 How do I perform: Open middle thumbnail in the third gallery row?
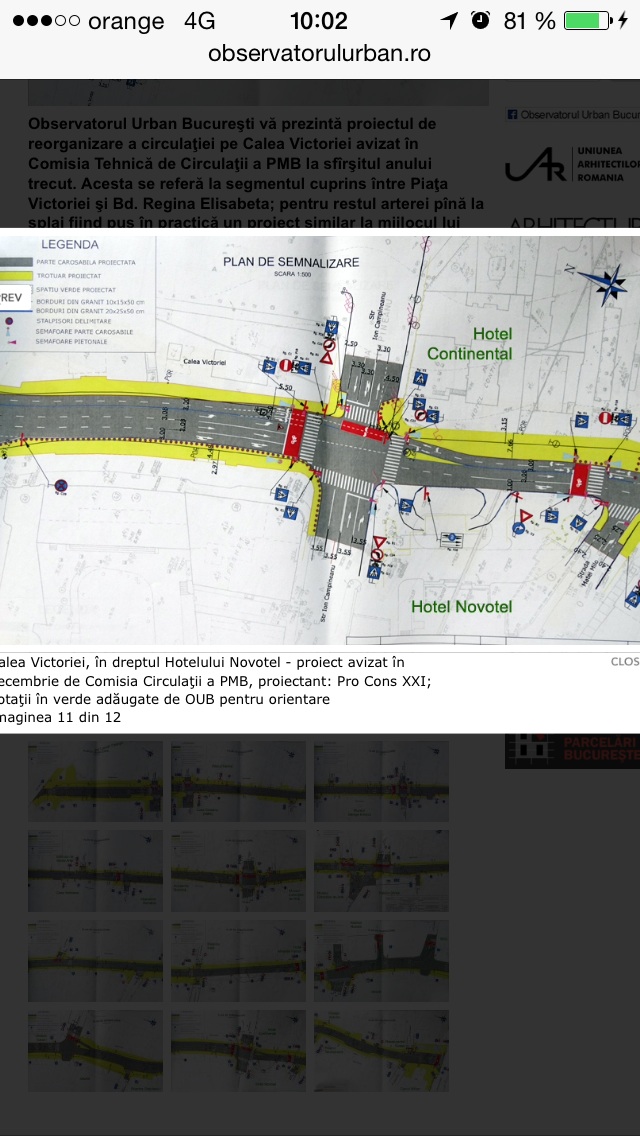point(238,961)
